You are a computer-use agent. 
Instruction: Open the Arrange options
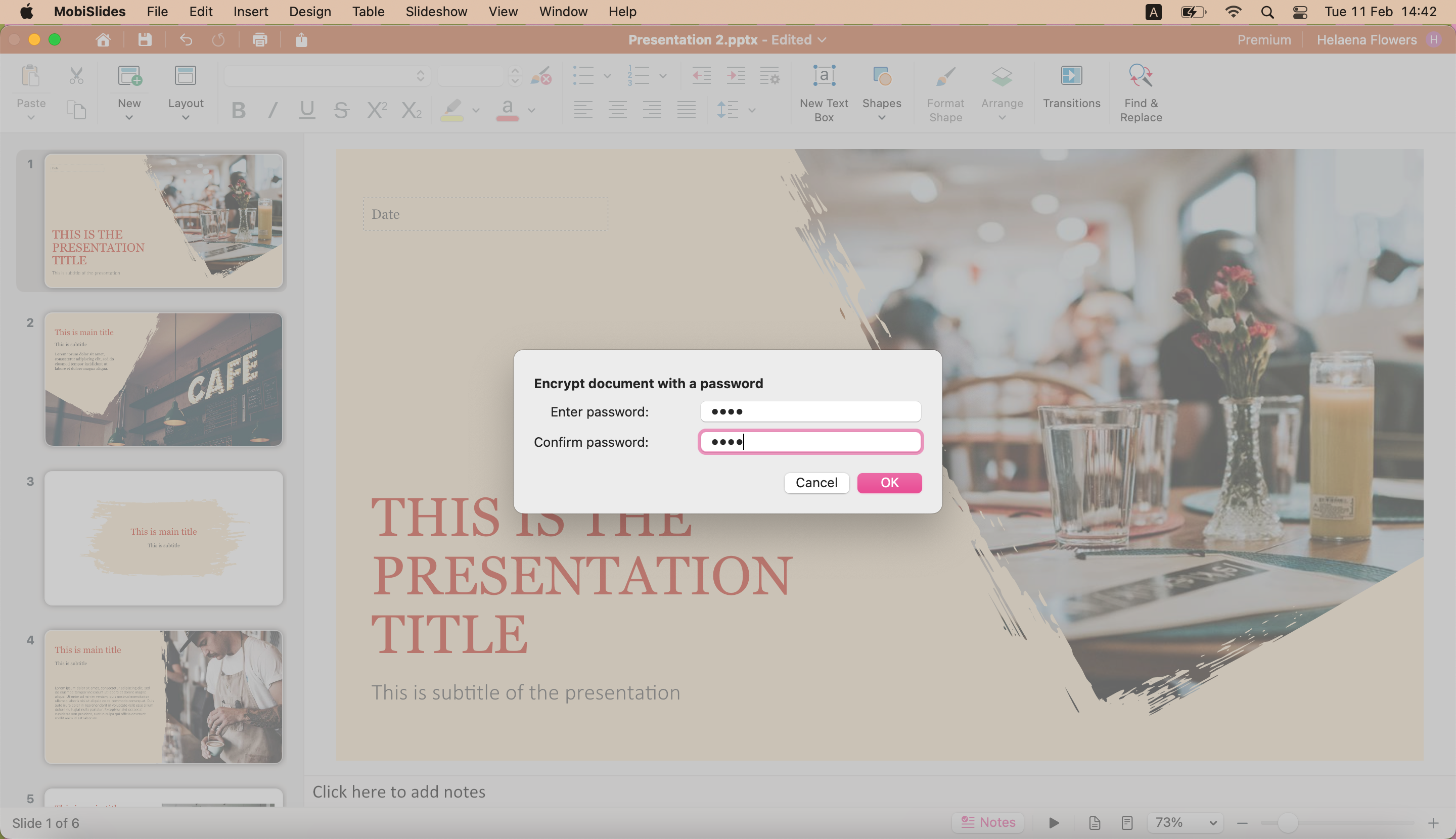coord(1002,92)
